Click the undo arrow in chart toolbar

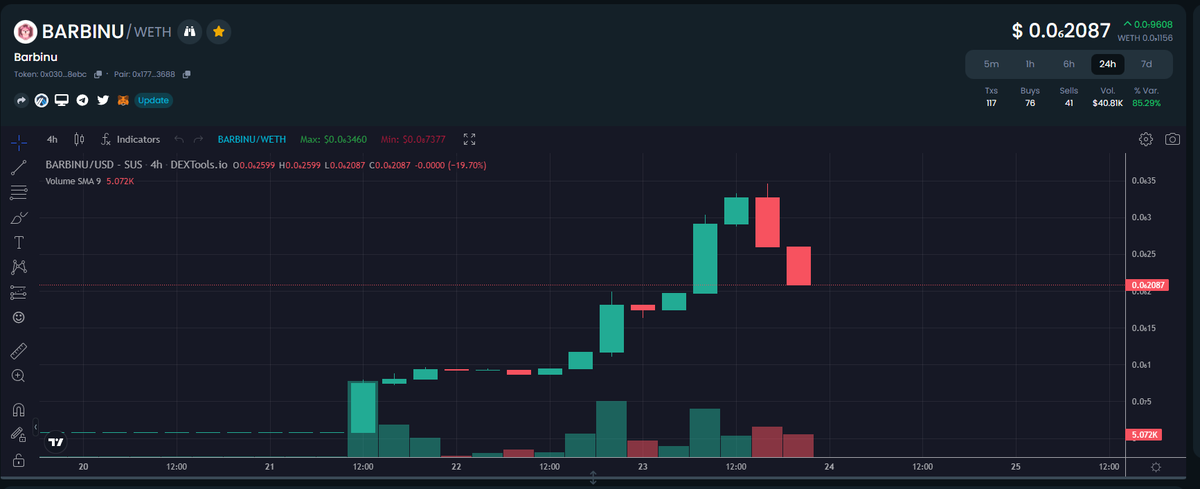pos(180,140)
